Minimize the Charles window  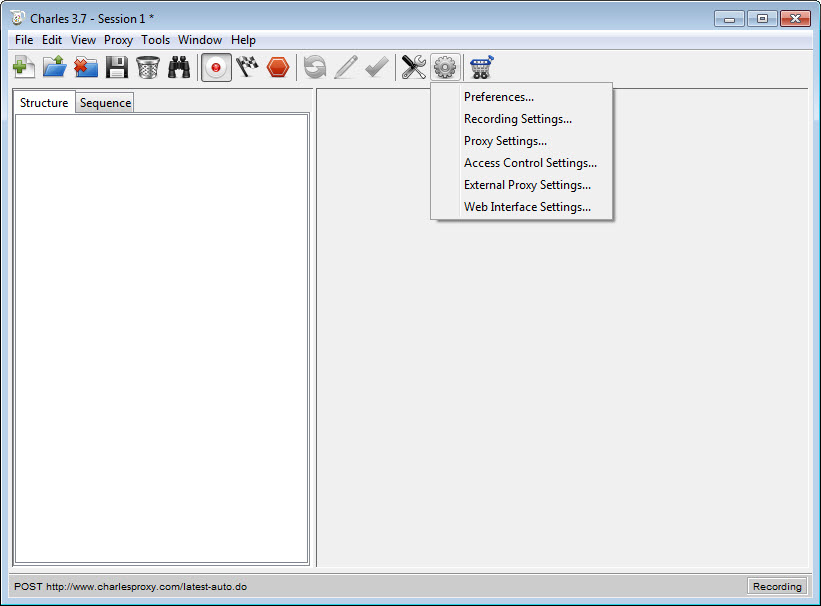729,19
